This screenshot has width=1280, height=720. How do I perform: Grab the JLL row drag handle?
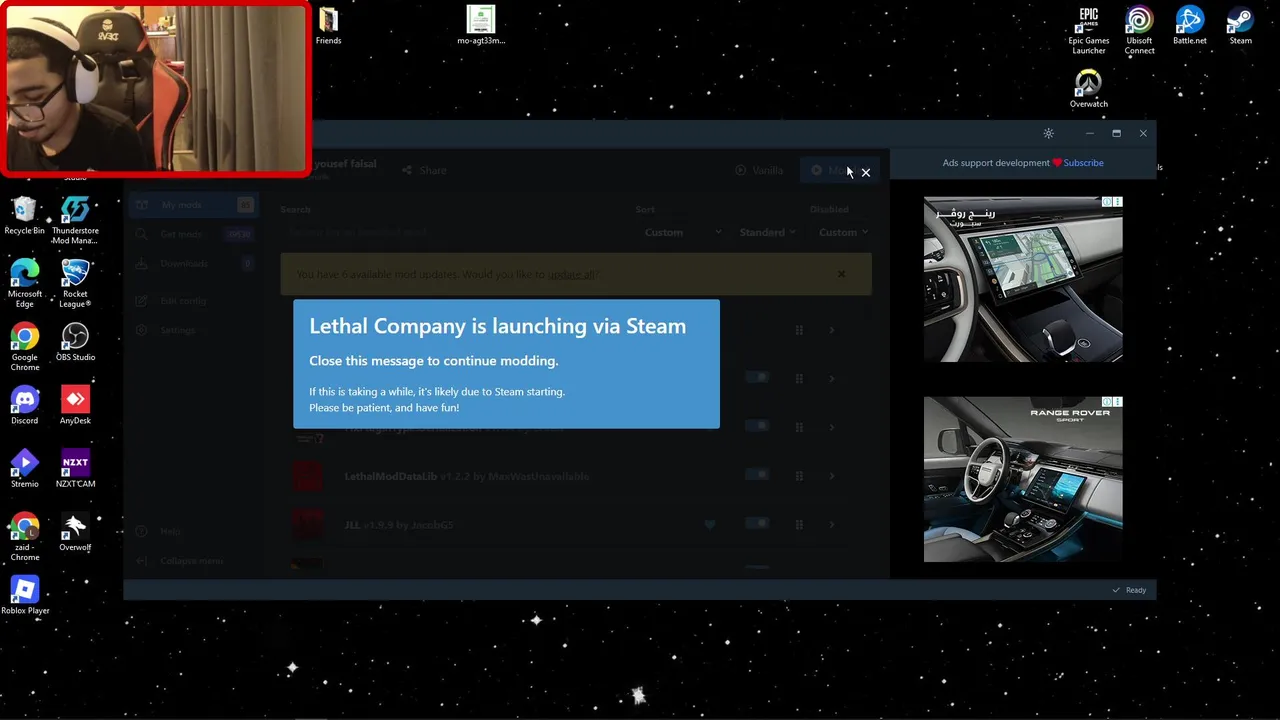click(799, 524)
